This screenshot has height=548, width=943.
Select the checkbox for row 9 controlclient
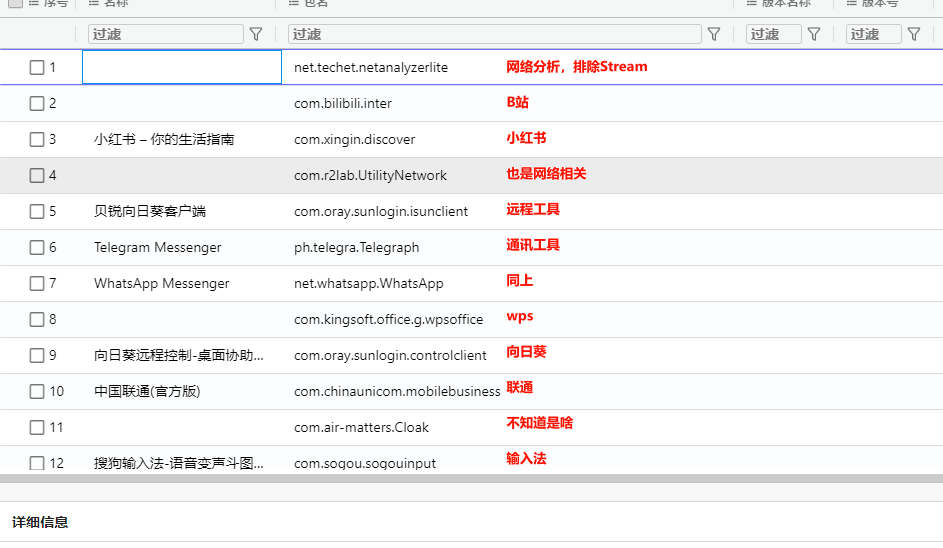point(37,356)
